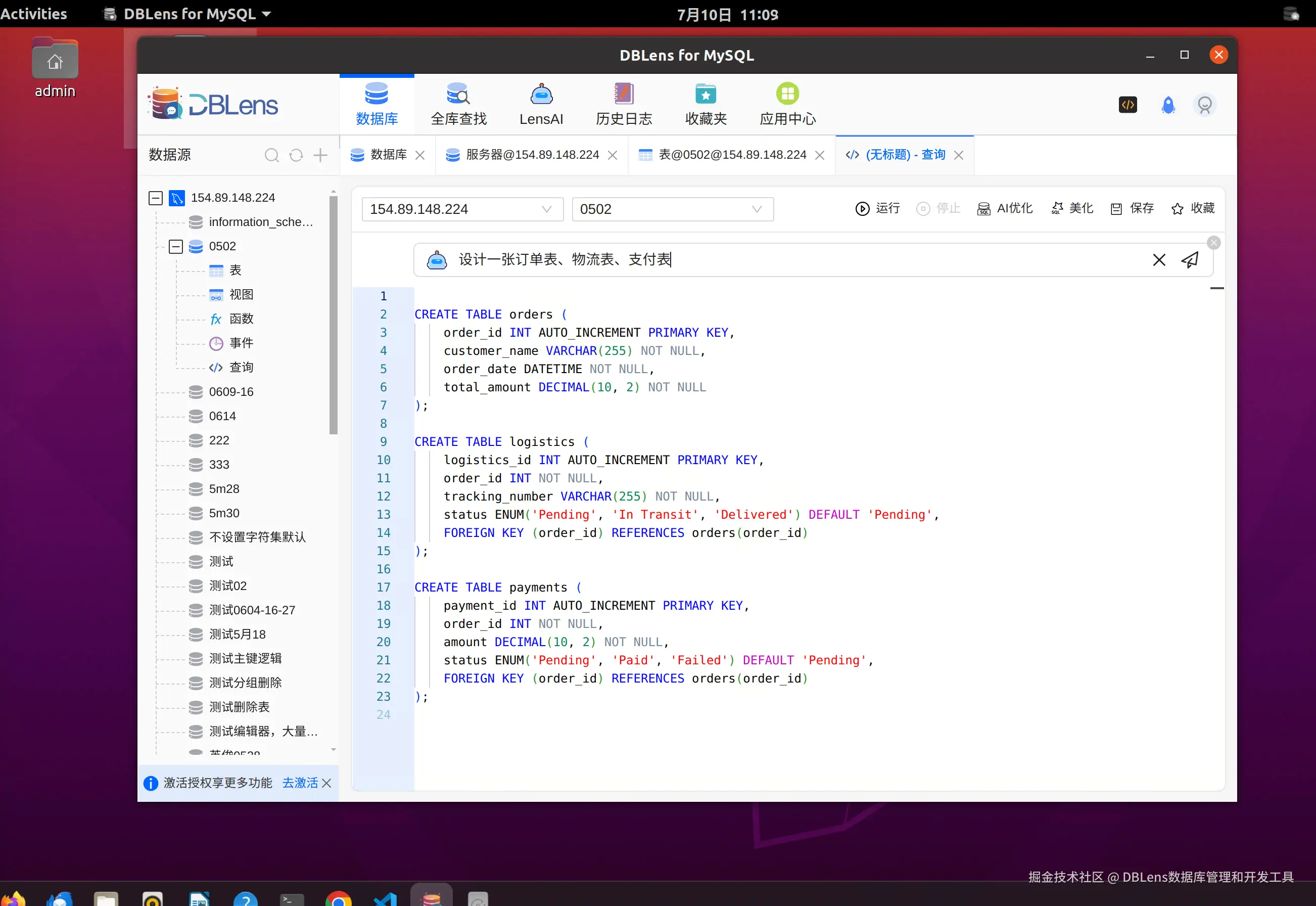1316x906 pixels.
Task: Run AI优化 to optimize the SQL
Action: [x=1005, y=208]
